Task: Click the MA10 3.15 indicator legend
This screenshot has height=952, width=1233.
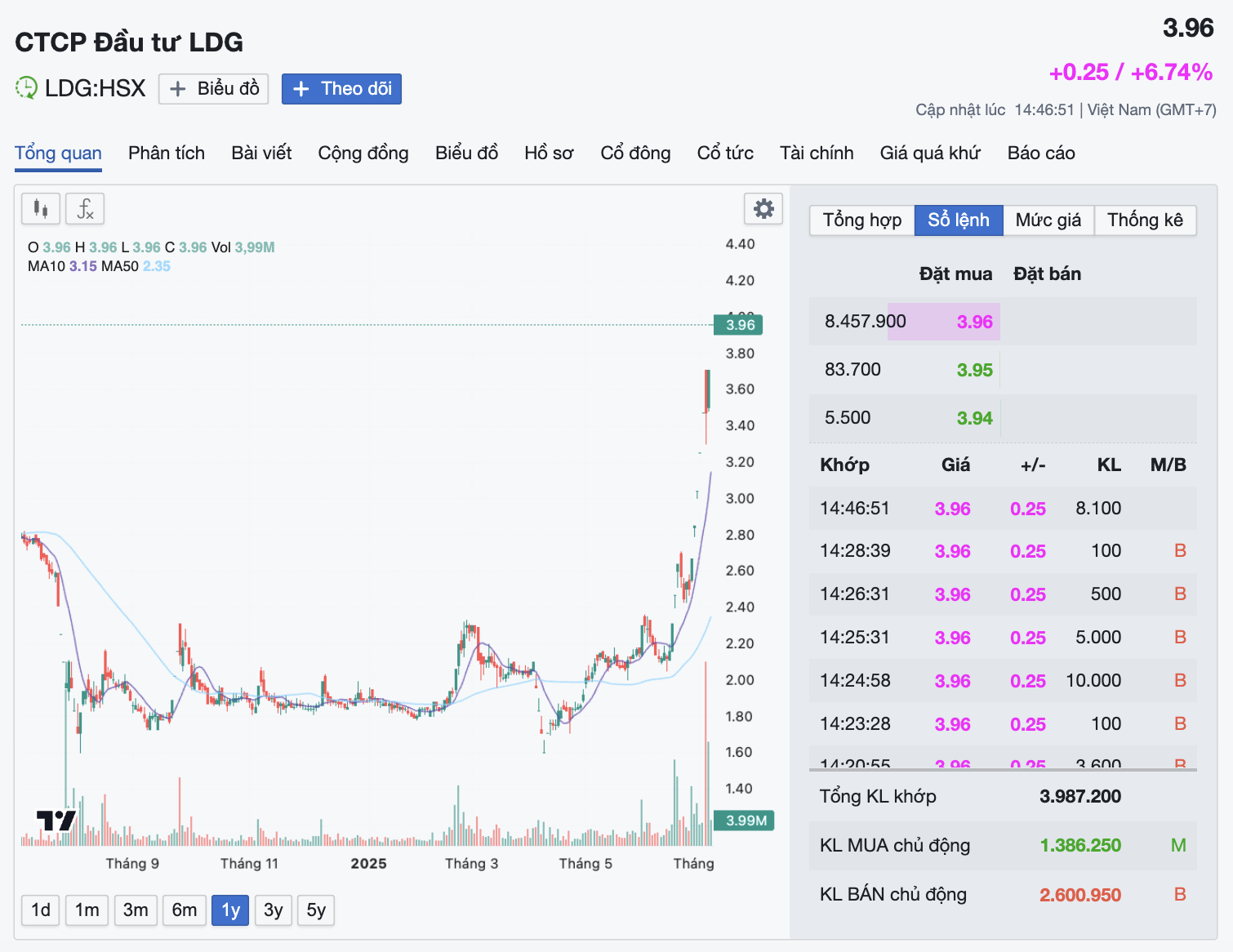Action: pyautogui.click(x=62, y=266)
